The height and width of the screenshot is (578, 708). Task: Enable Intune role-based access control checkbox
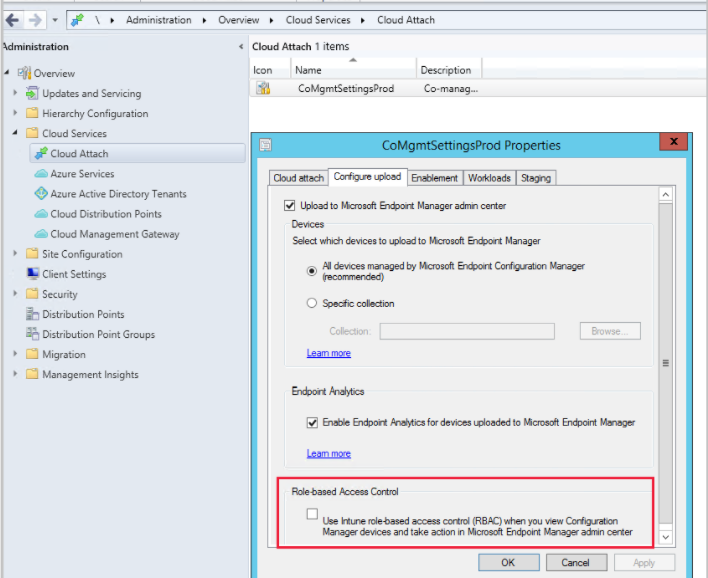tap(312, 514)
